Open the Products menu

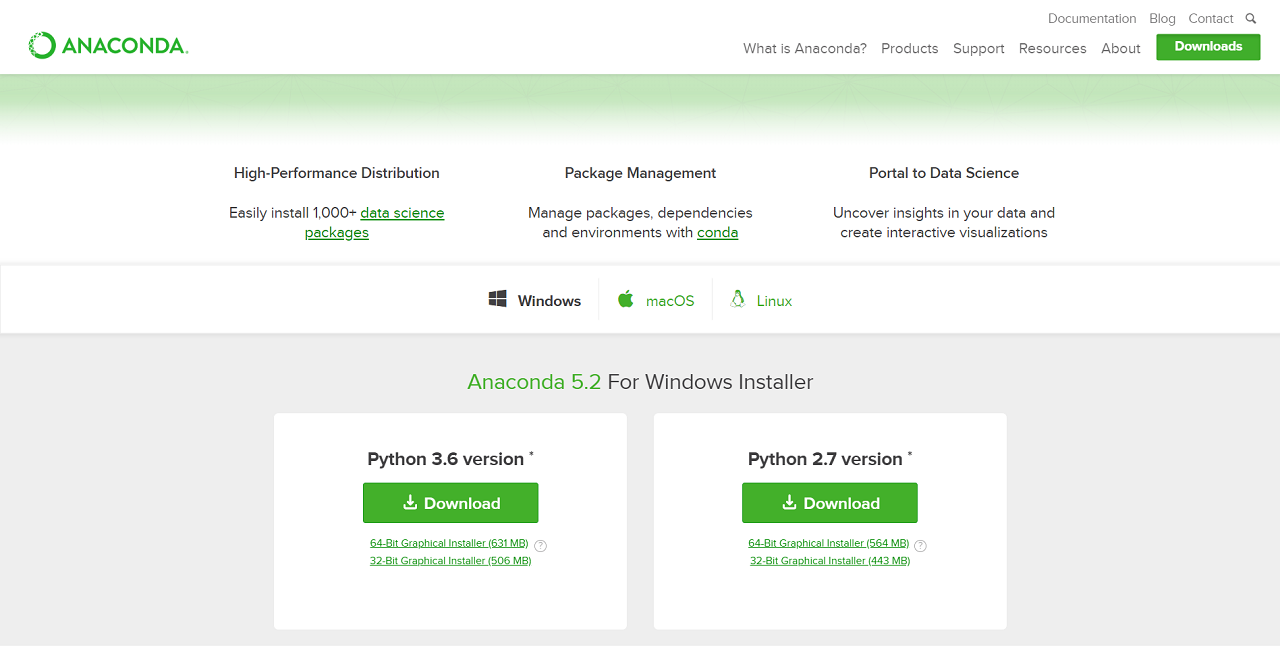click(910, 48)
